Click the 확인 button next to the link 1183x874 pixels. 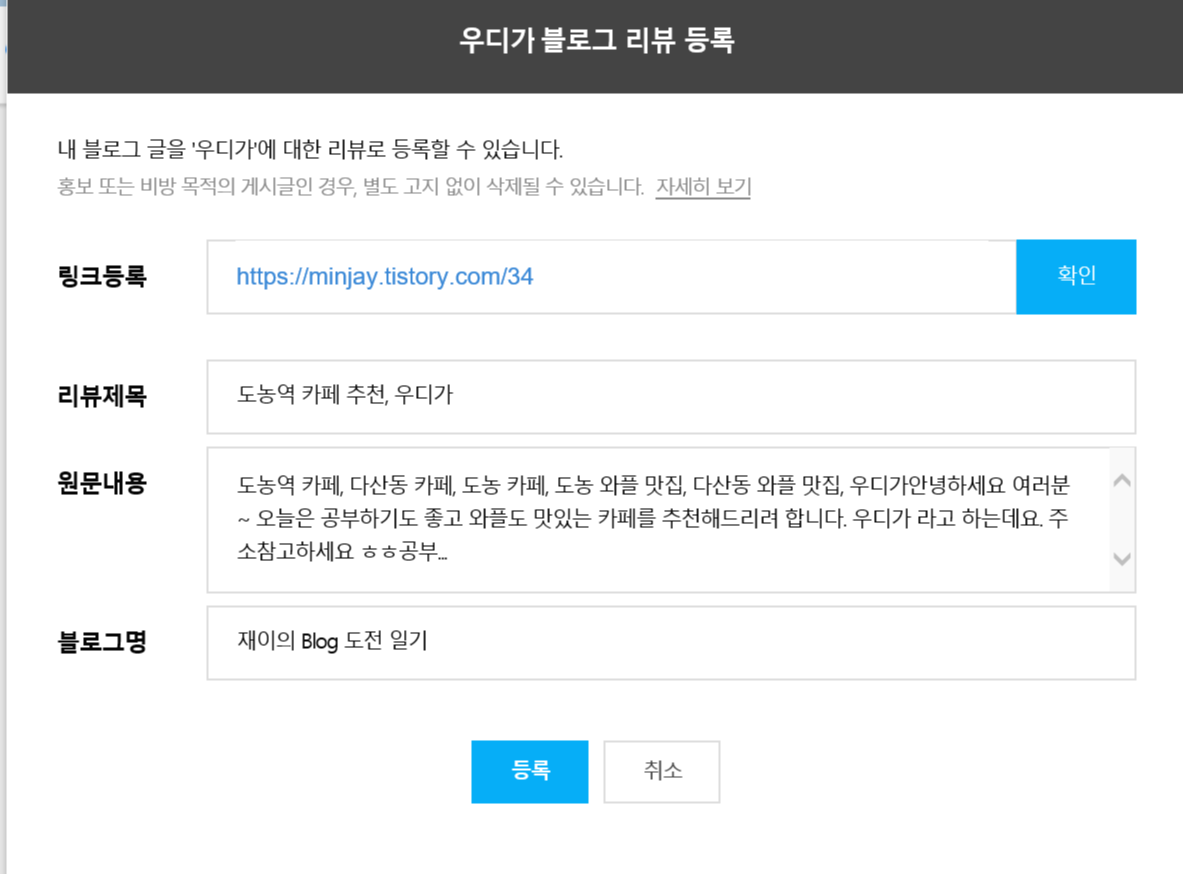(1076, 276)
